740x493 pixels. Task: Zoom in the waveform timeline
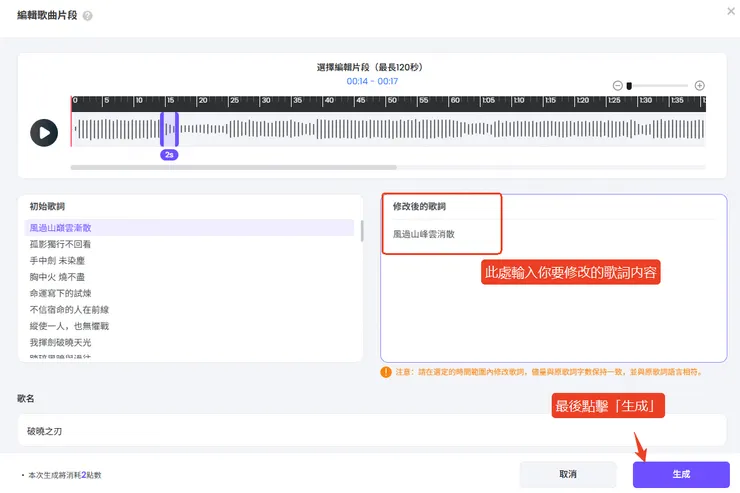699,85
